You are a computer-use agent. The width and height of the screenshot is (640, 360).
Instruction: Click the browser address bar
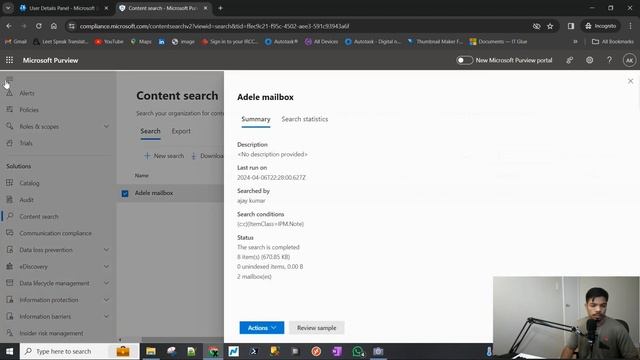point(302,26)
